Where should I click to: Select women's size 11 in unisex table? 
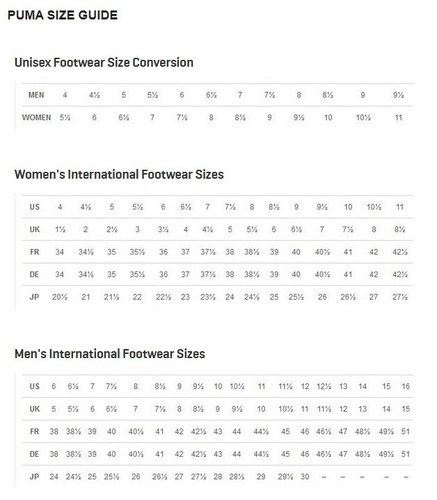click(399, 118)
